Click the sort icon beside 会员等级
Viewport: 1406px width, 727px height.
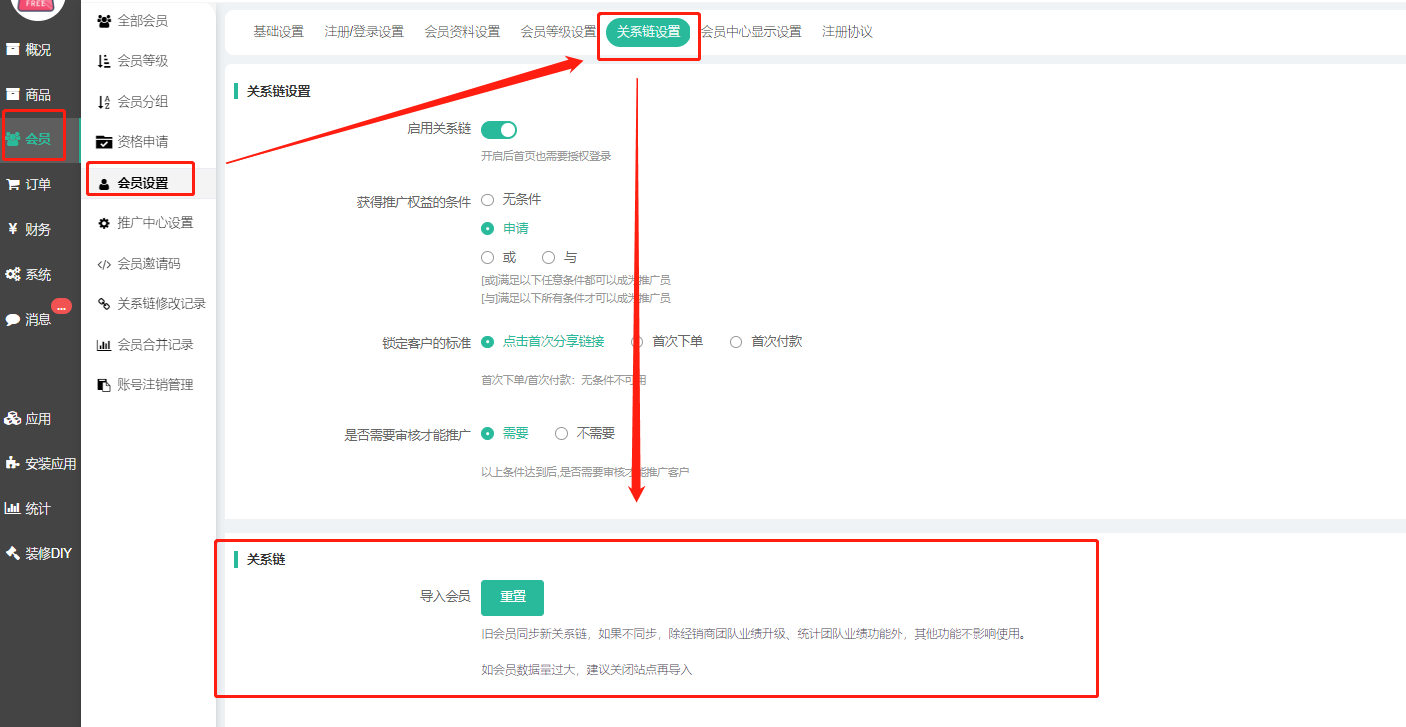(104, 61)
